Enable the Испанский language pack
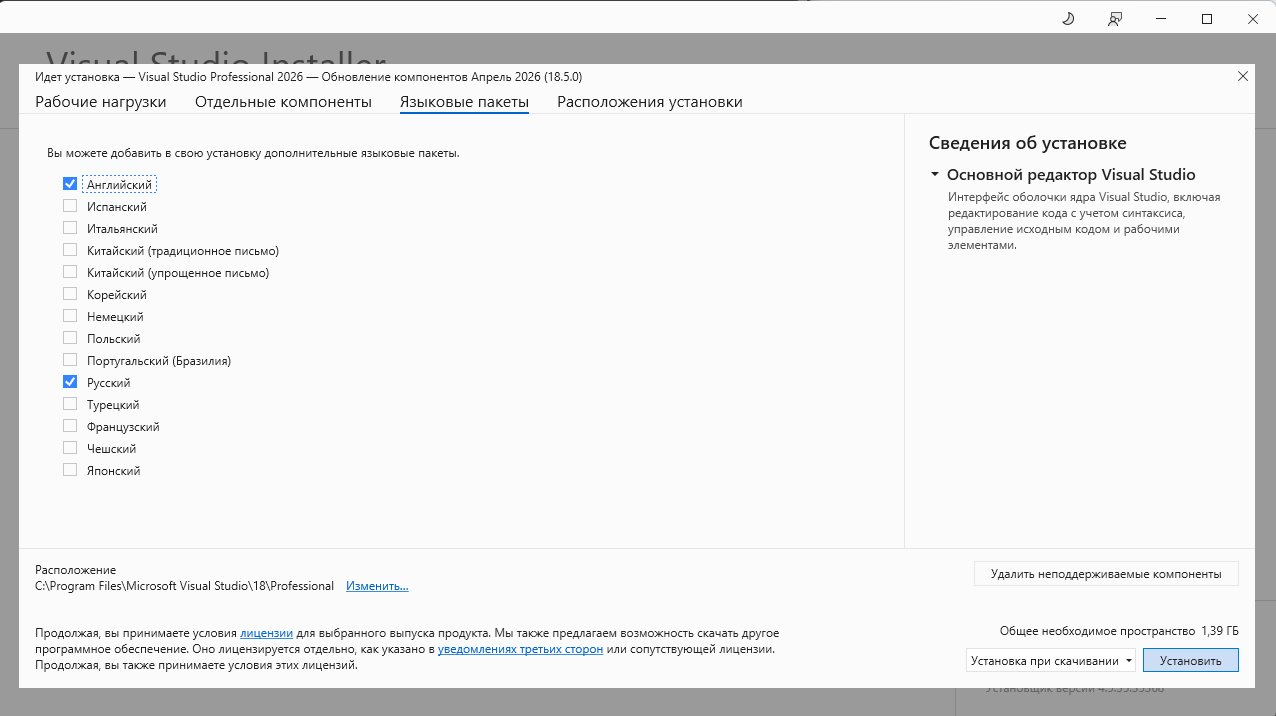The image size is (1276, 716). coord(70,206)
